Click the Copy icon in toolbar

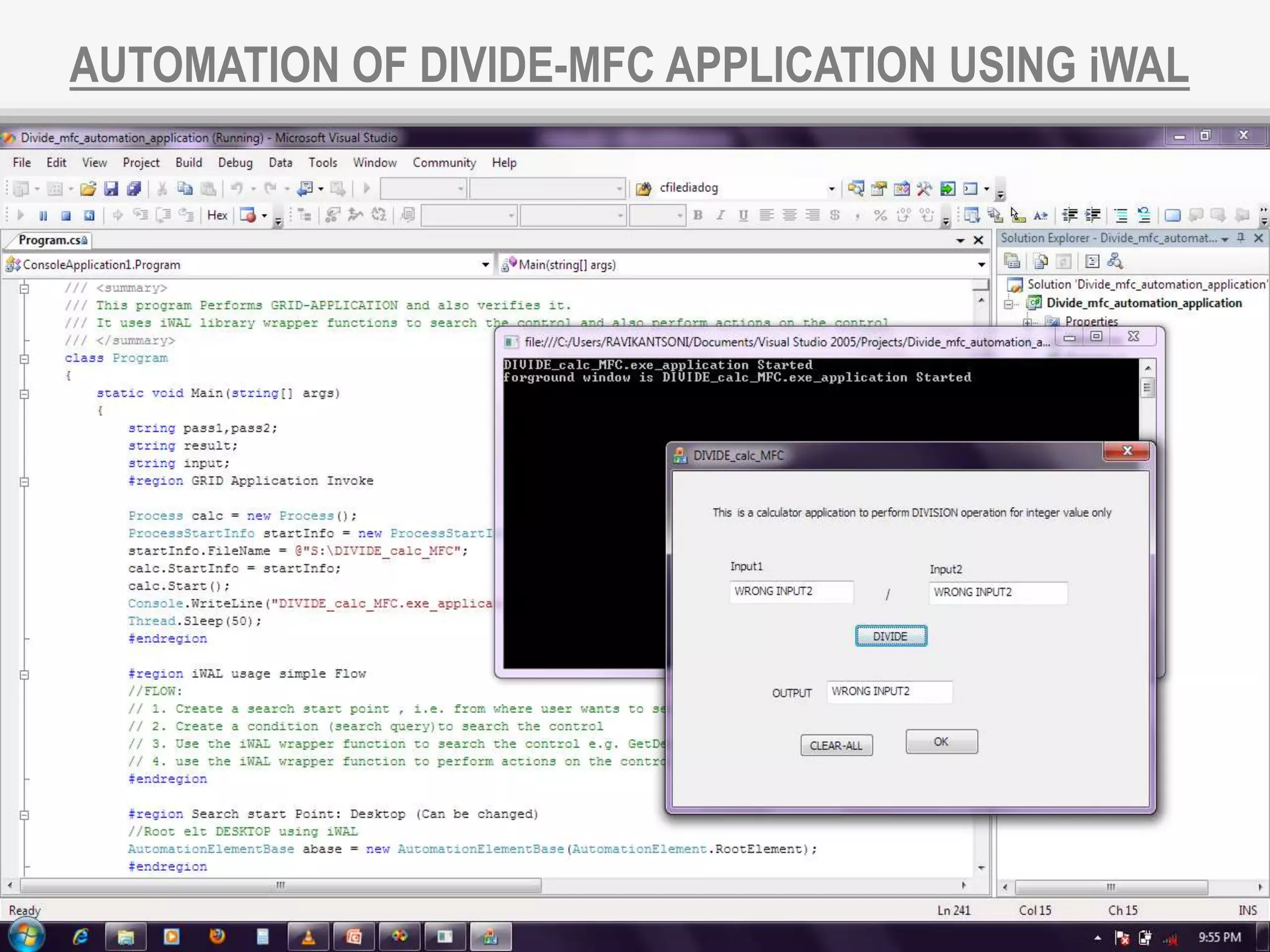[185, 188]
